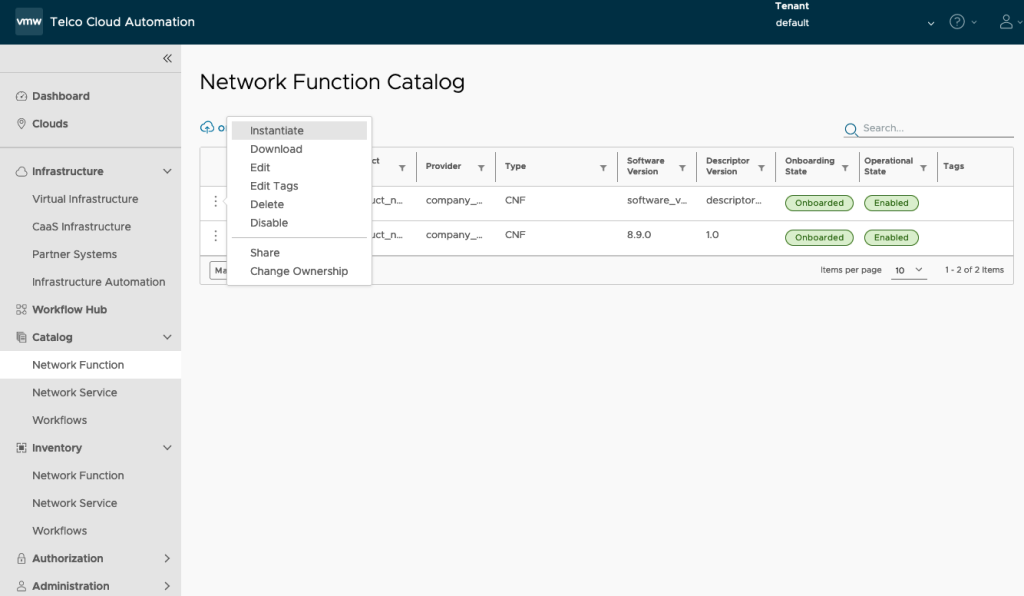The width and height of the screenshot is (1024, 596).
Task: Click the Tags column header
Action: click(953, 166)
